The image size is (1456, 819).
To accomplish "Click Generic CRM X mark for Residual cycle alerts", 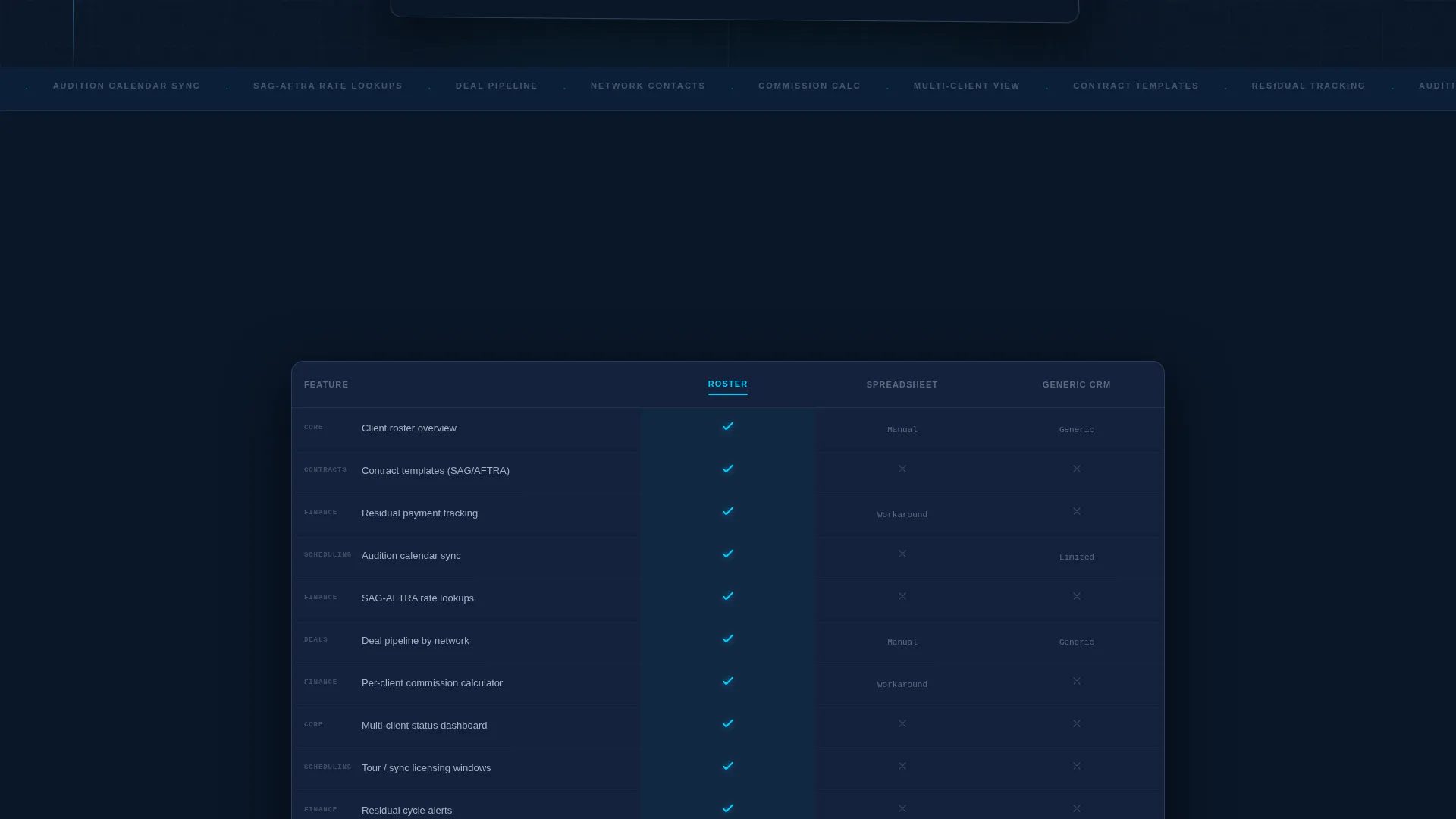I will 1077,808.
